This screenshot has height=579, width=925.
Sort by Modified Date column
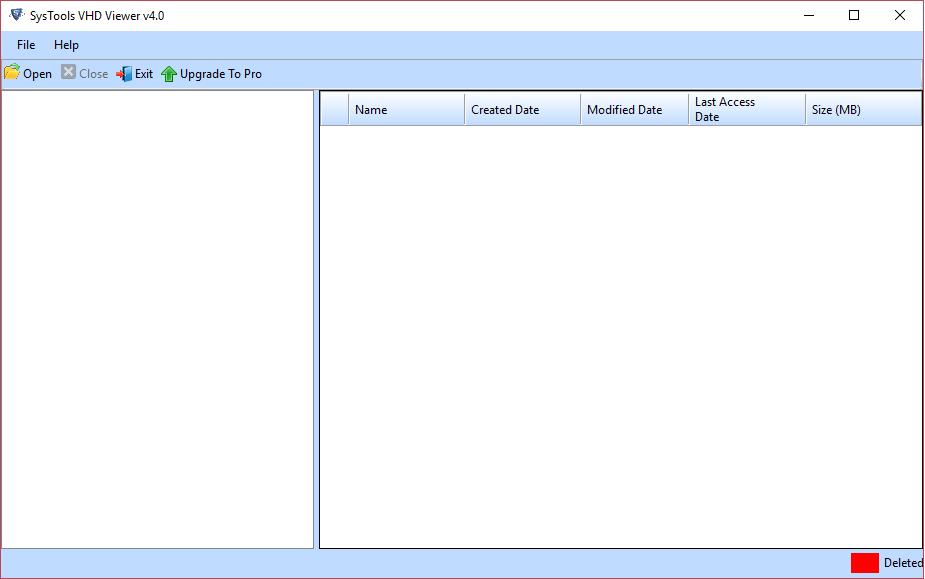tap(635, 109)
